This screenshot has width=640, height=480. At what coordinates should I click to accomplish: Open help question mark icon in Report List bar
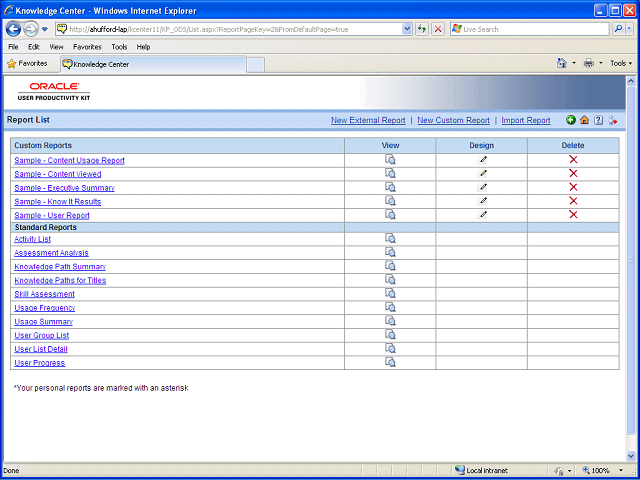pos(598,120)
